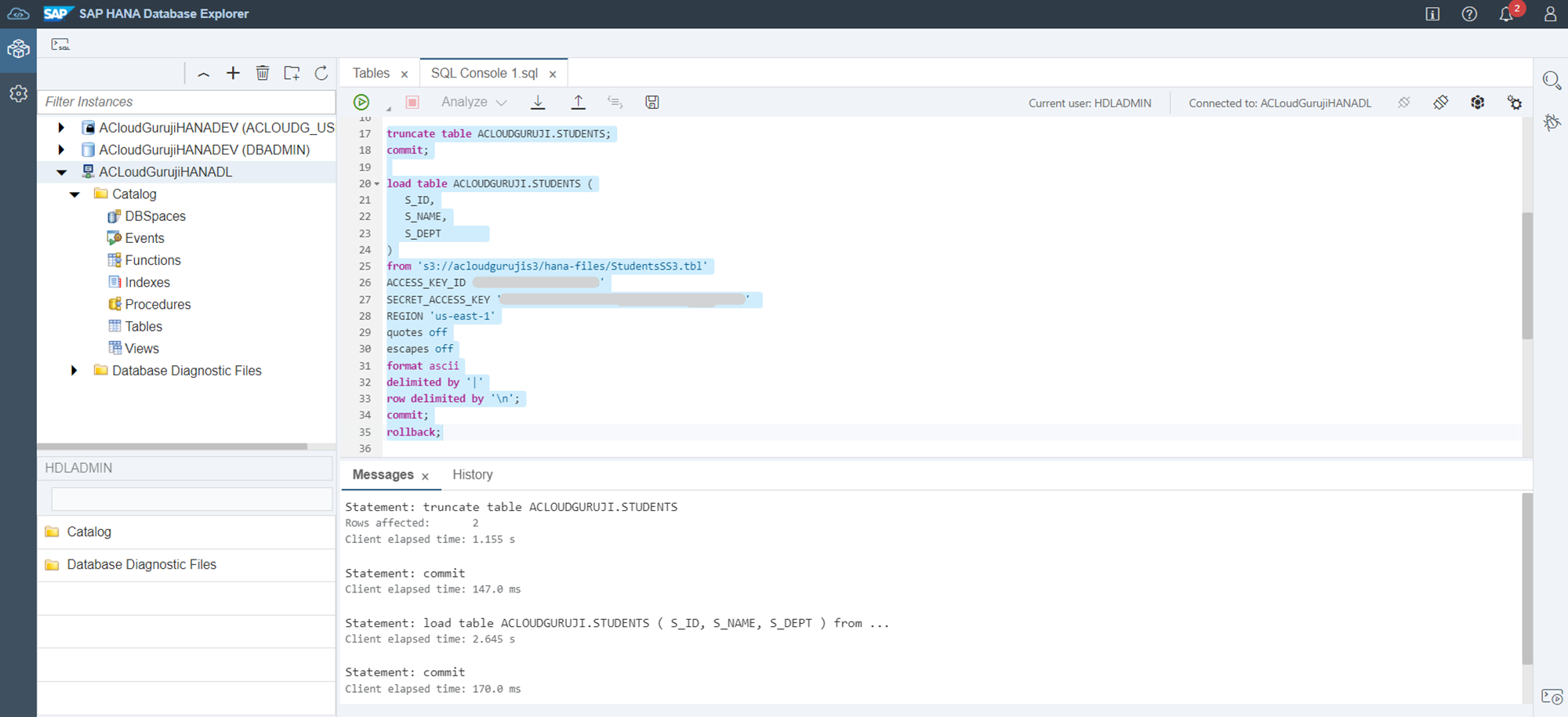Click the download file icon in console toolbar
1568x717 pixels.
pos(538,102)
